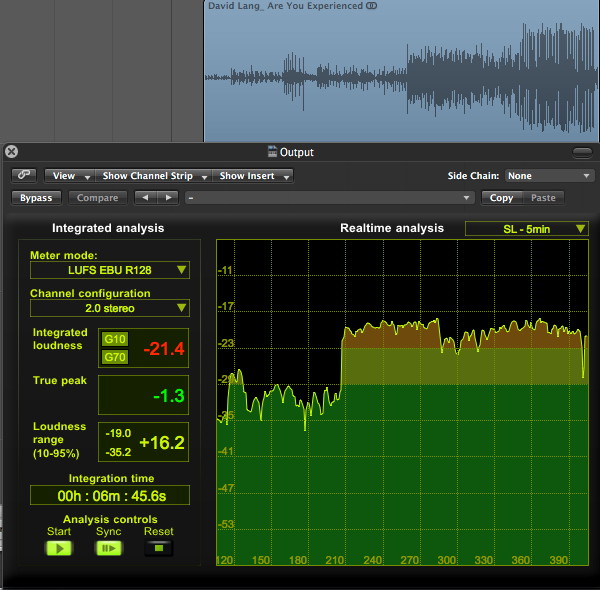This screenshot has width=600, height=590.
Task: Open Show Insert menu
Action: coord(253,176)
